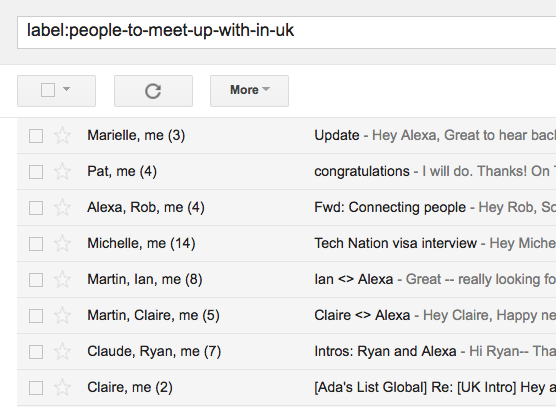Expand the More actions dropdown
This screenshot has height=407, width=556.
(x=249, y=91)
